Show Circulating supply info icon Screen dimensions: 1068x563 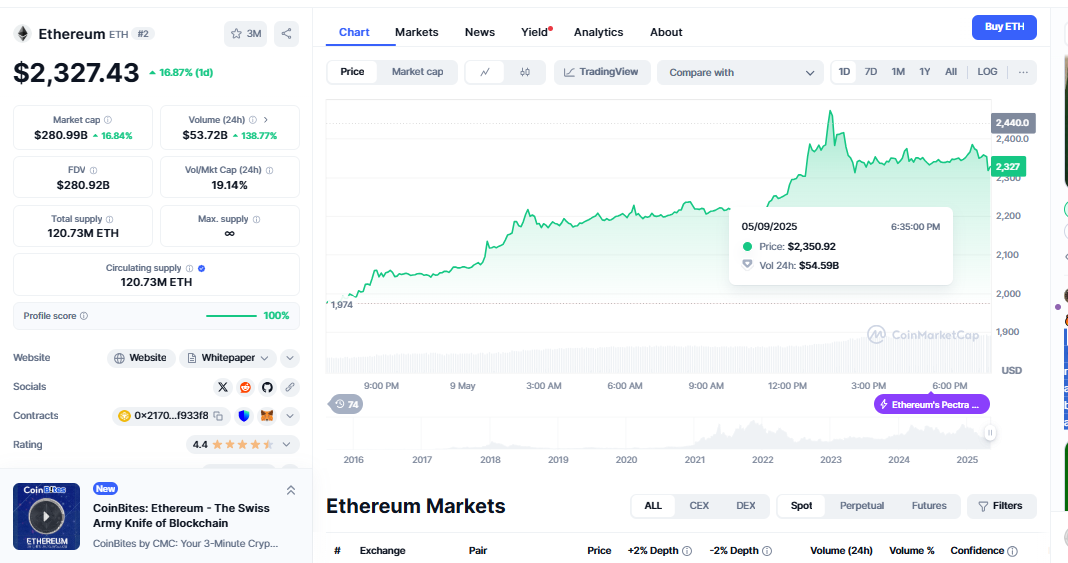coord(189,268)
